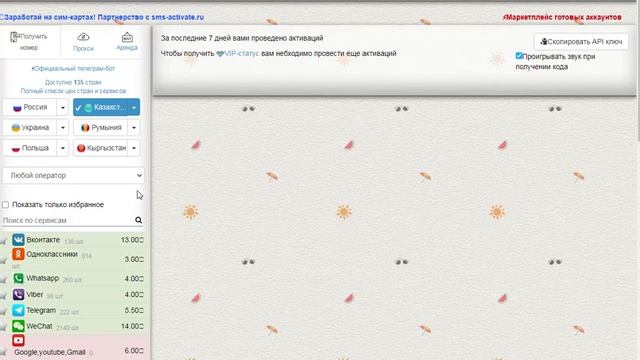This screenshot has width=640, height=360.
Task: Favorite WeChat with its star
Action: click(3, 327)
